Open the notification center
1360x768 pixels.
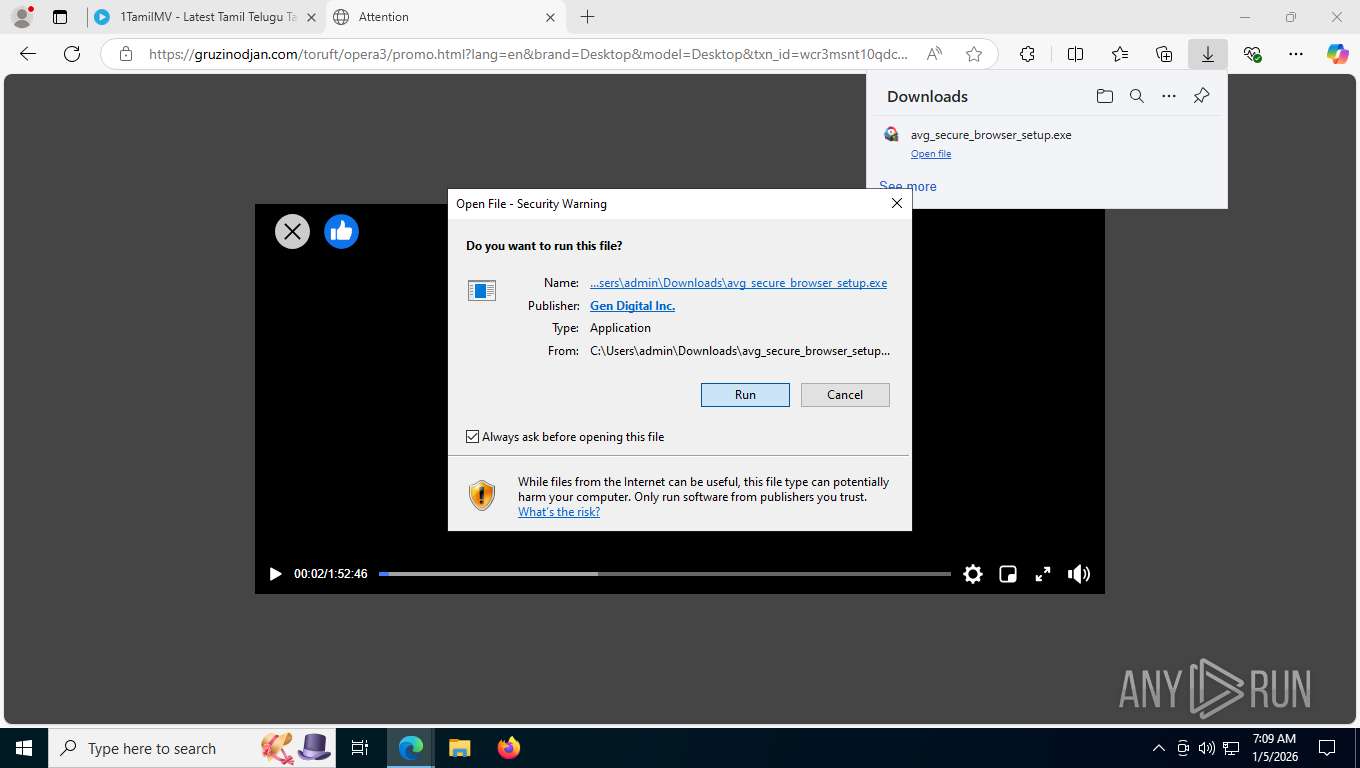point(1327,748)
